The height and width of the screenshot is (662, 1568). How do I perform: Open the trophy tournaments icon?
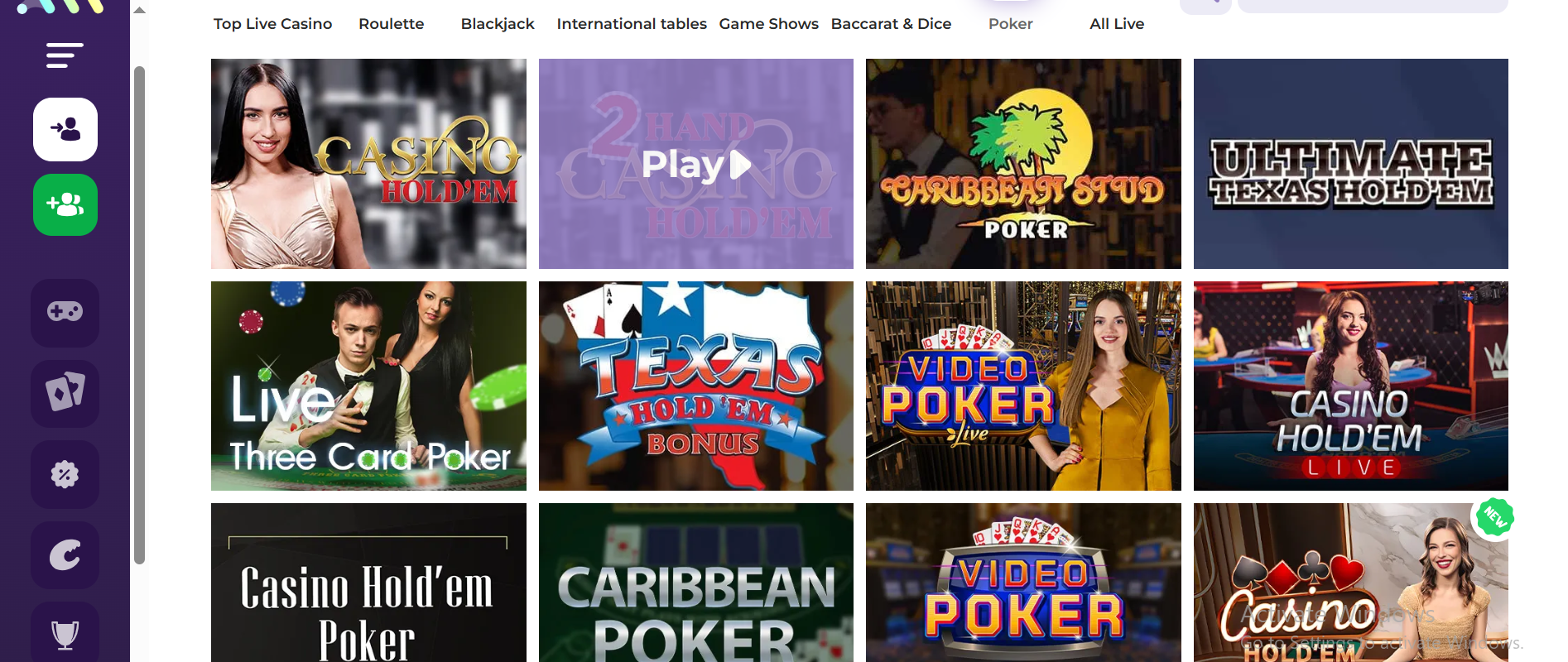click(65, 634)
